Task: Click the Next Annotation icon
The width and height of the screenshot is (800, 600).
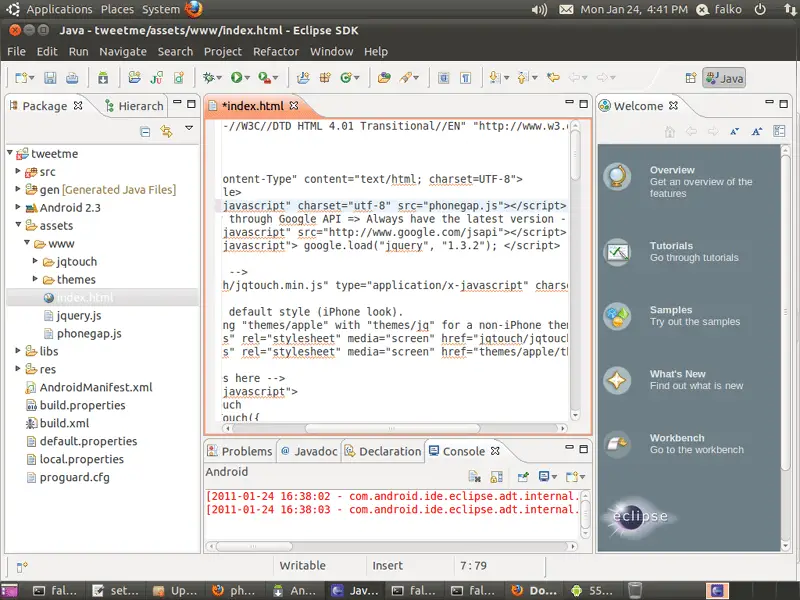Action: point(494,78)
